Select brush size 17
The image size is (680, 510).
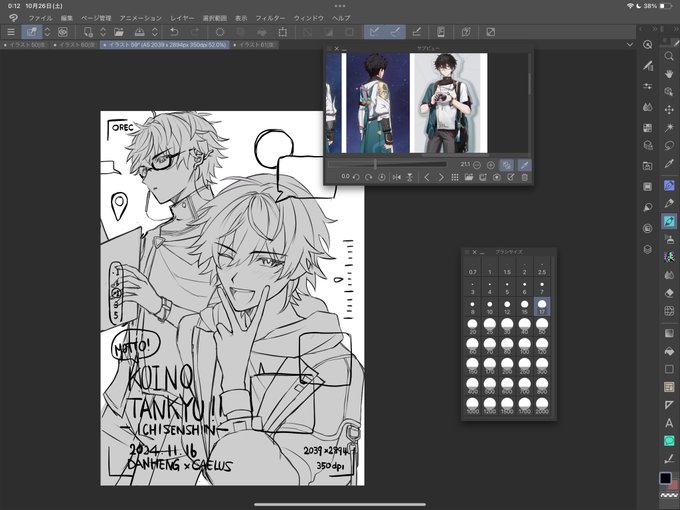click(x=542, y=306)
